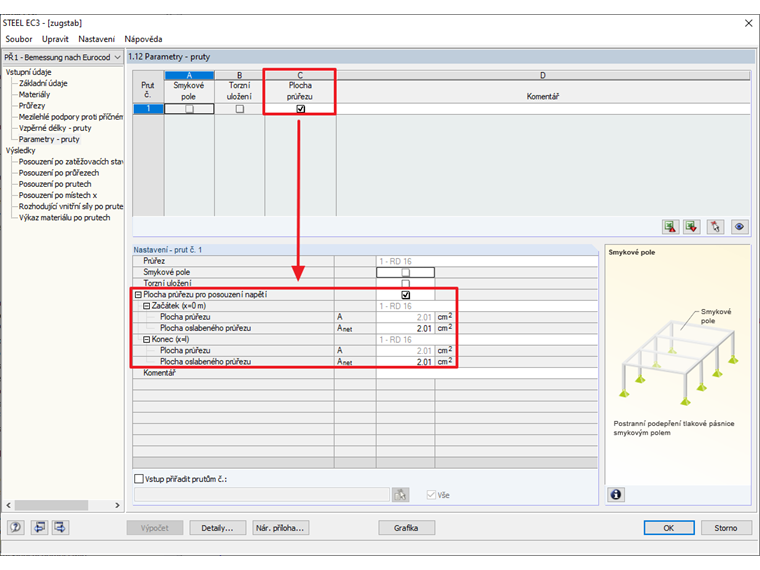
Task: Click the Výsledky tree heading
Action: [20, 150]
